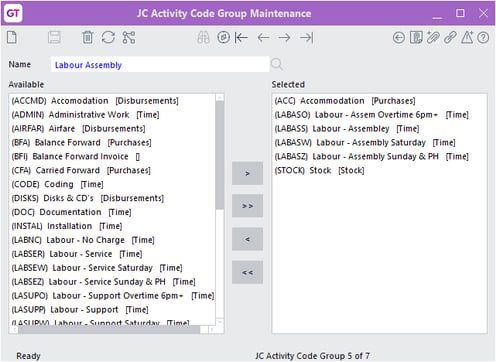Delete the record using the trash icon
This screenshot has height=362, width=496.
(x=88, y=37)
